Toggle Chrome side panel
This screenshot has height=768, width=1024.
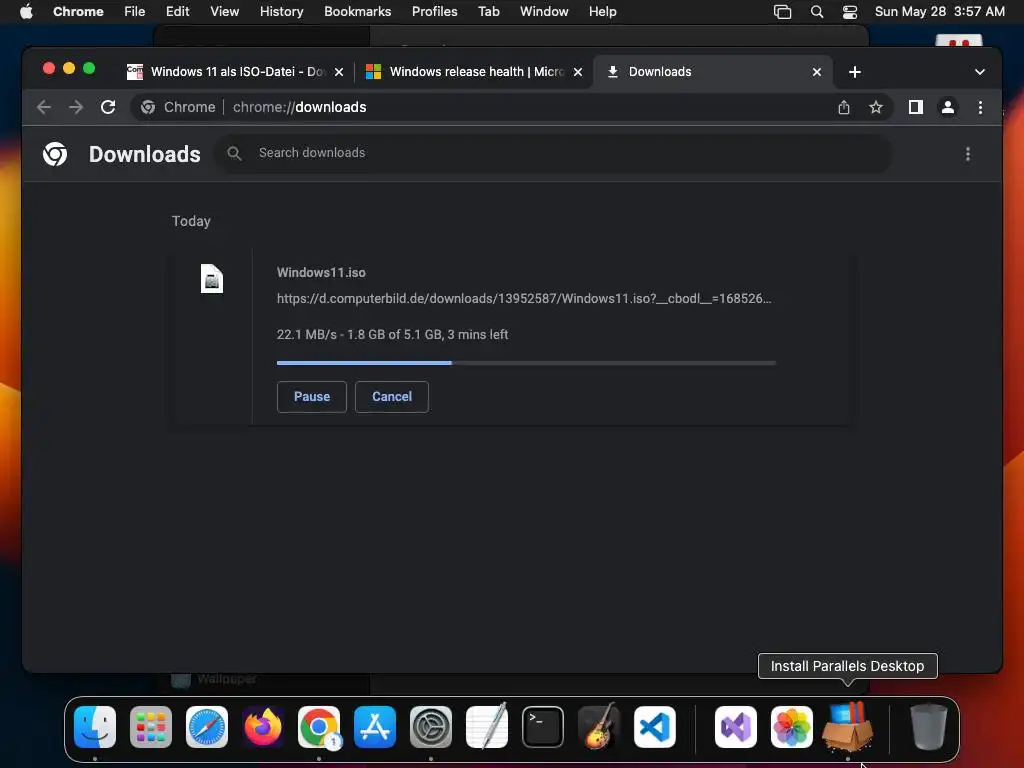(916, 107)
